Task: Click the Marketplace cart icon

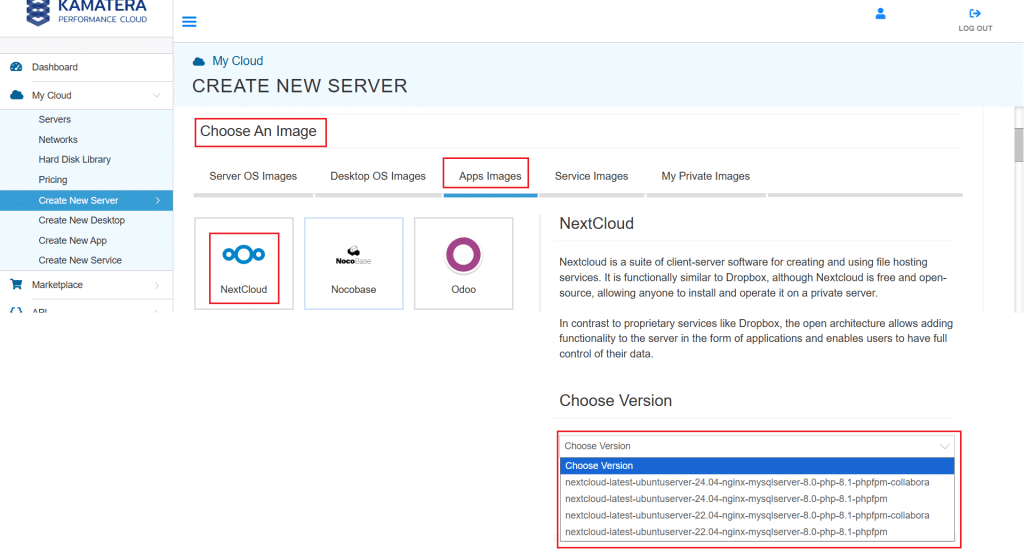Action: [16, 284]
